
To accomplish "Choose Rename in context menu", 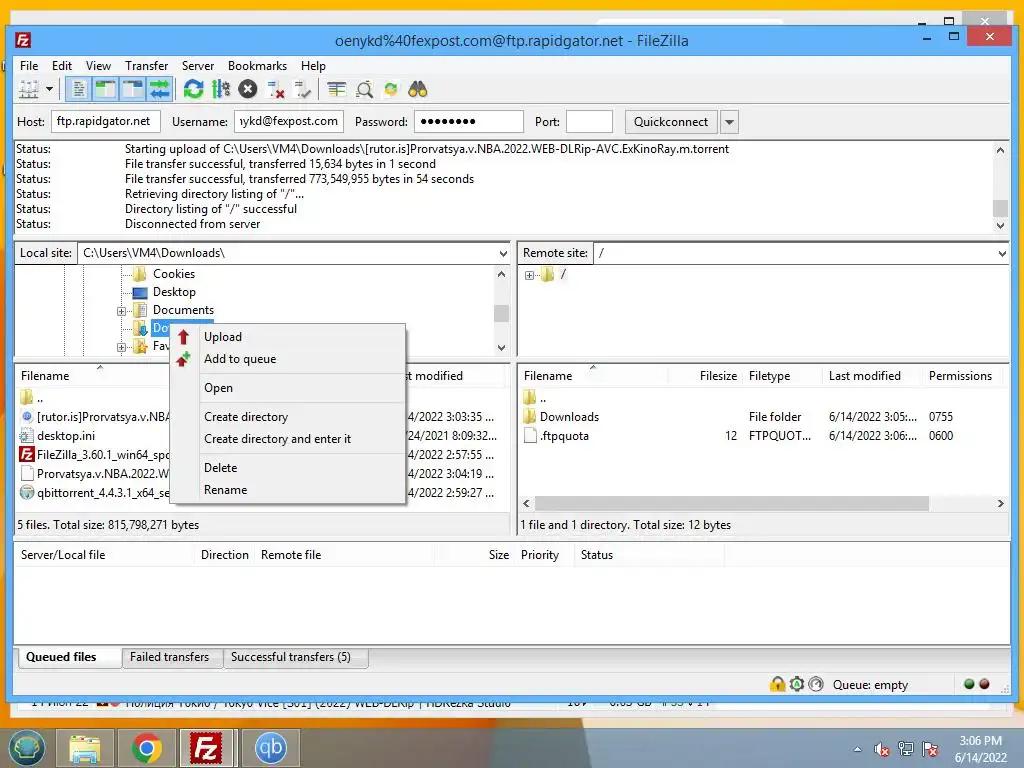I will (x=288, y=490).
